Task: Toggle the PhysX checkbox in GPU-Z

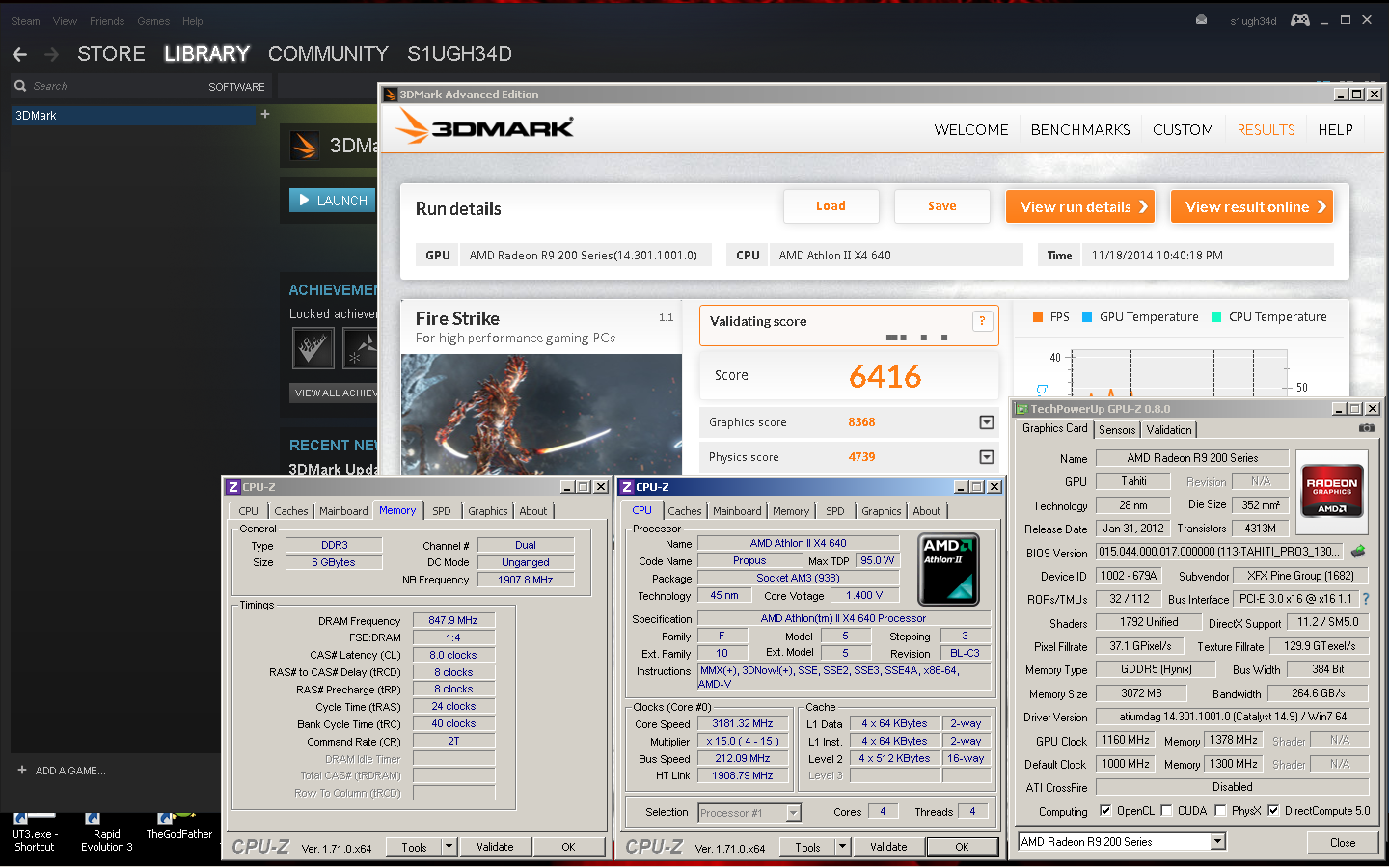Action: coord(1220,811)
